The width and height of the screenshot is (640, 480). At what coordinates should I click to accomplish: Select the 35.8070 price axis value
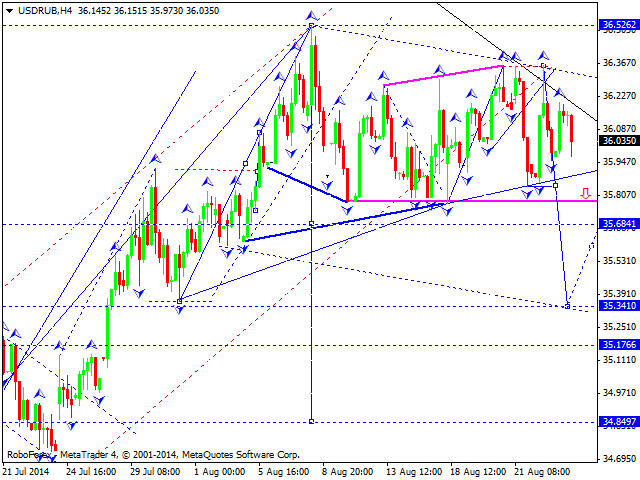(x=619, y=195)
